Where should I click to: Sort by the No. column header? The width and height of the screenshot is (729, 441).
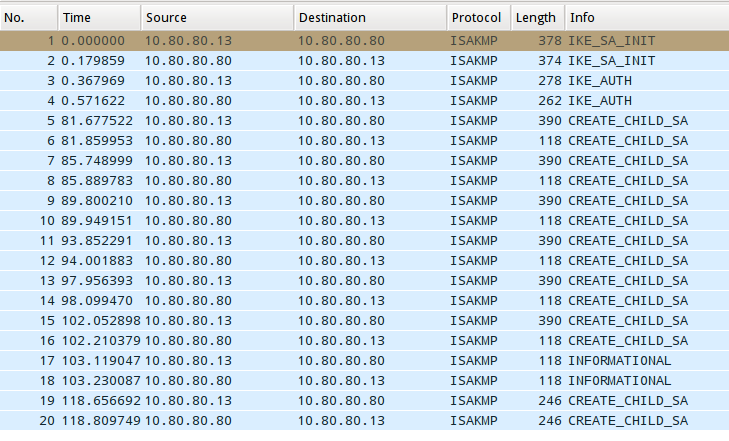[29, 18]
